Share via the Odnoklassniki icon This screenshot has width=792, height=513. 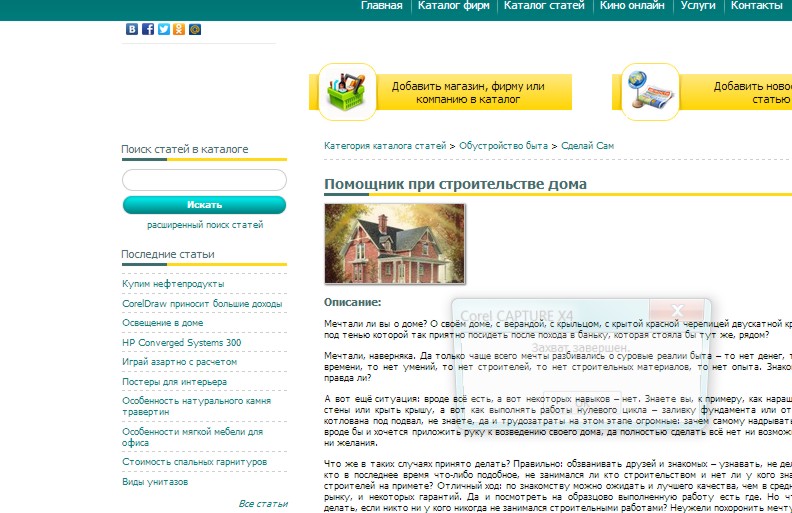pyautogui.click(x=179, y=29)
